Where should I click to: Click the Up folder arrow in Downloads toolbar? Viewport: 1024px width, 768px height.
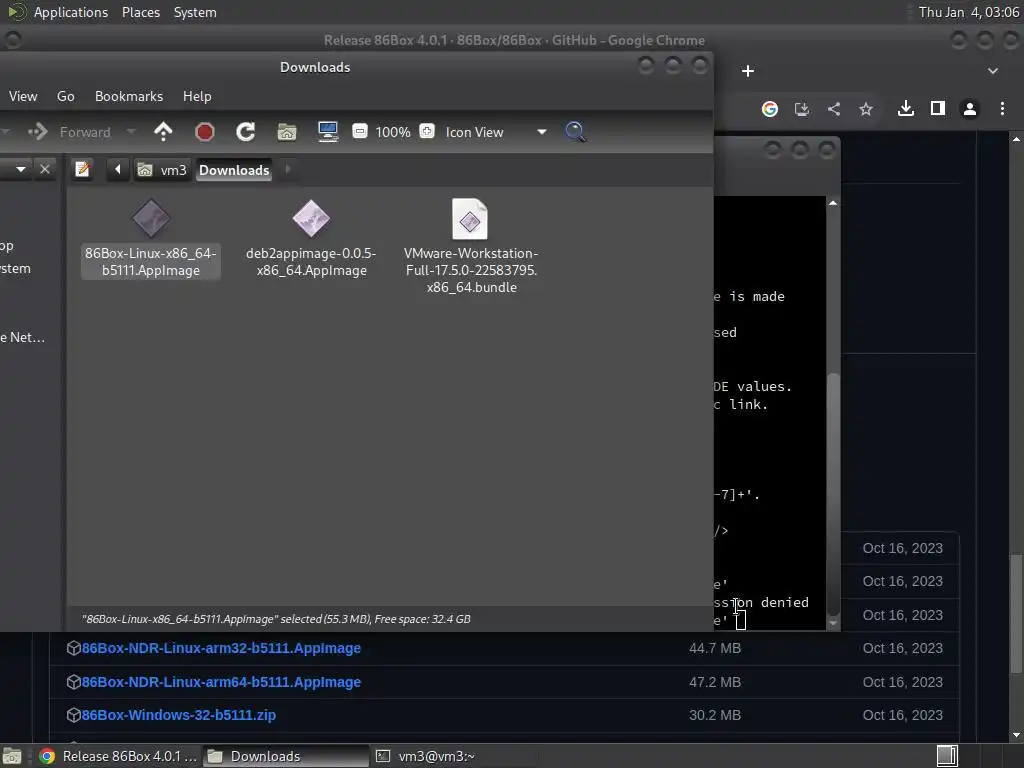[x=163, y=132]
